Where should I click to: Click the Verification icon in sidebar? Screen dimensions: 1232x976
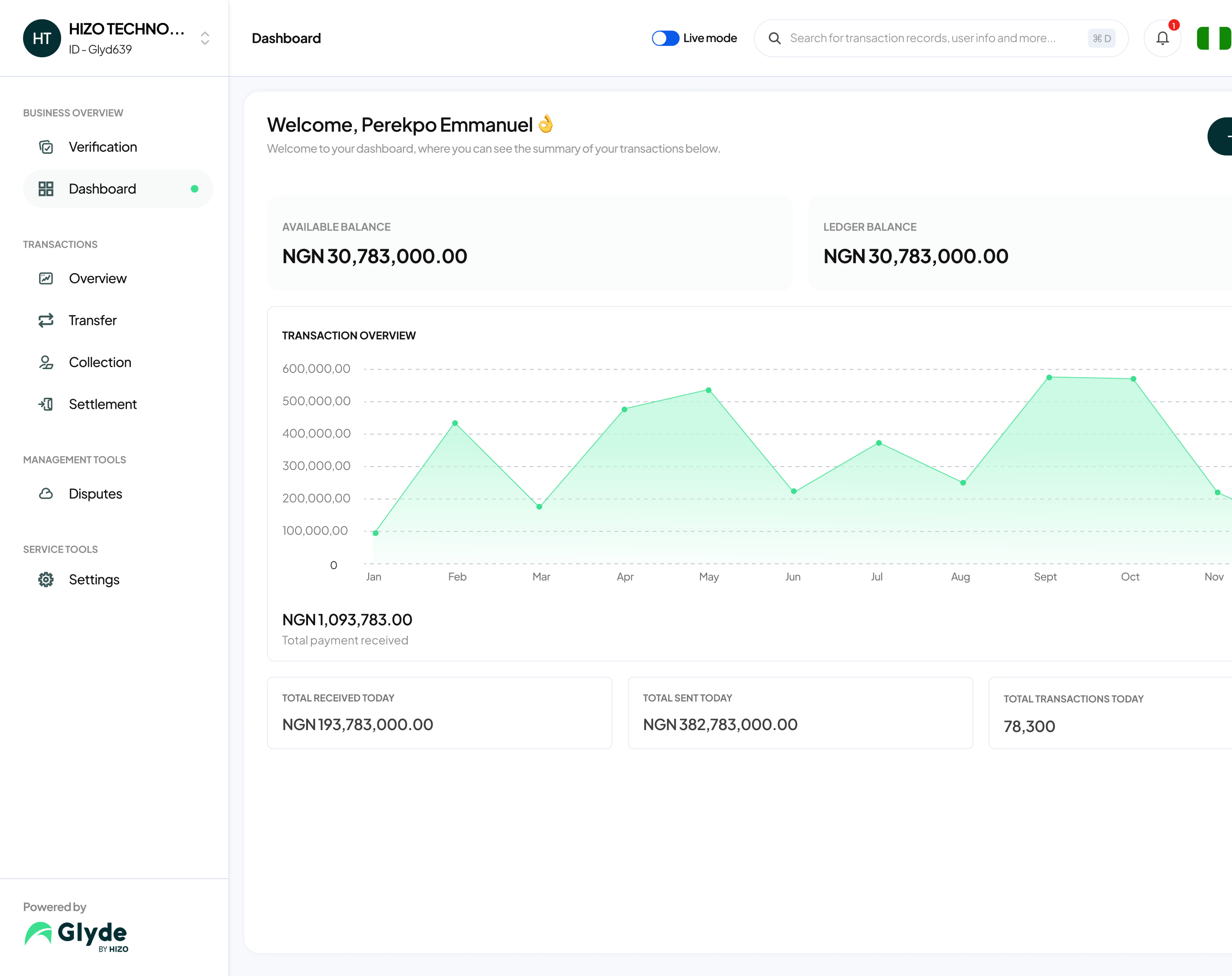point(46,146)
